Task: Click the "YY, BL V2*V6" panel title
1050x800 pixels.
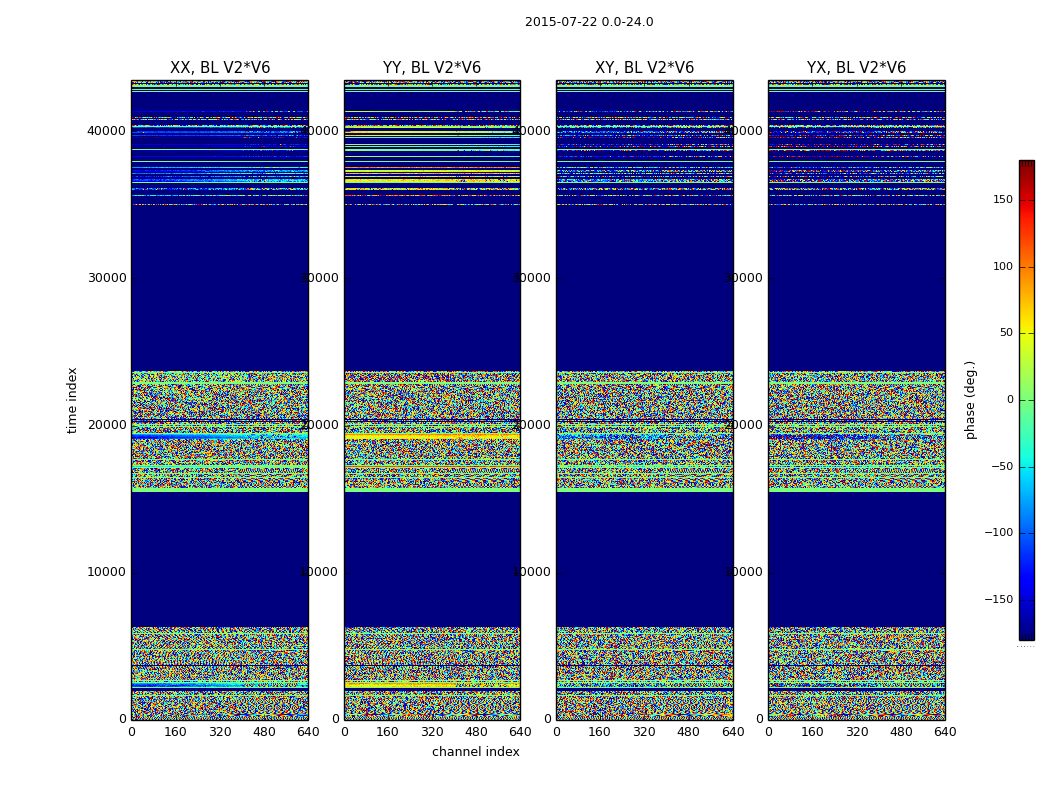Action: click(x=432, y=68)
